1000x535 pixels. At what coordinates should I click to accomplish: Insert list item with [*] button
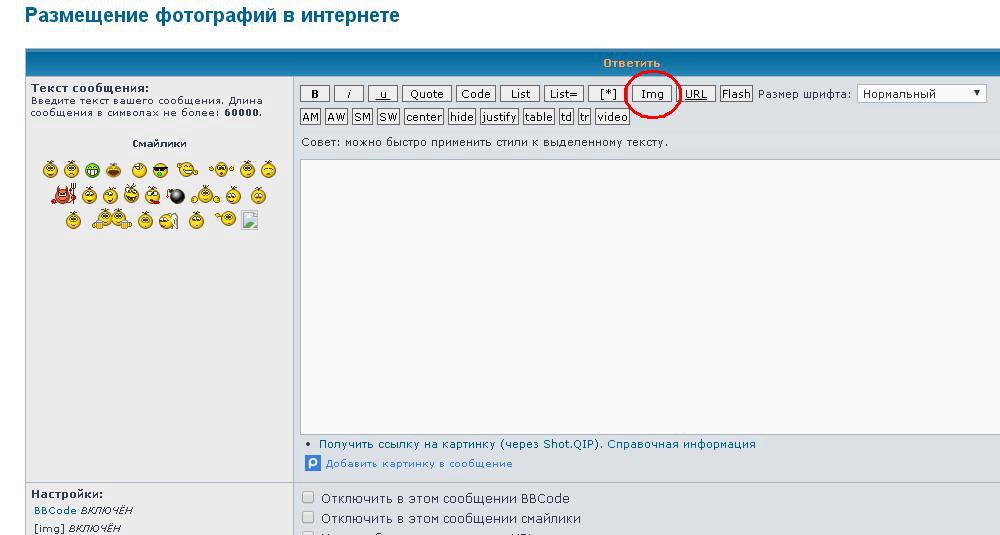click(x=608, y=94)
